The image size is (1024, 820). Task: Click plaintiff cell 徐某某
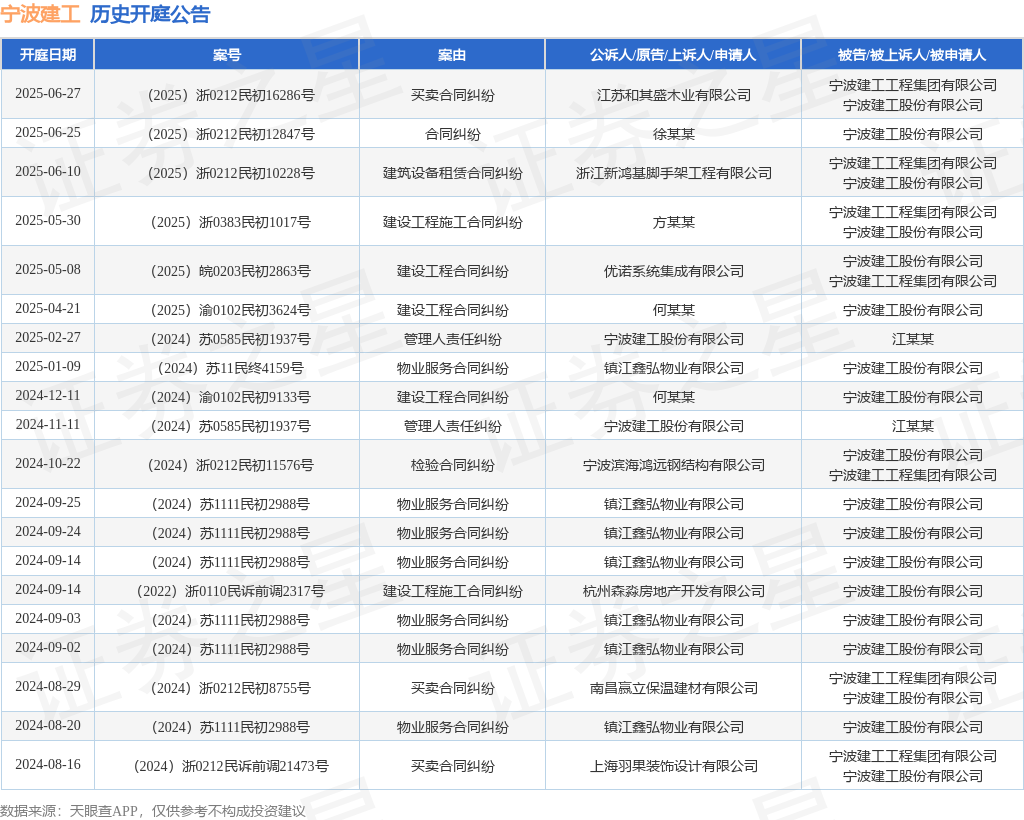click(x=673, y=134)
